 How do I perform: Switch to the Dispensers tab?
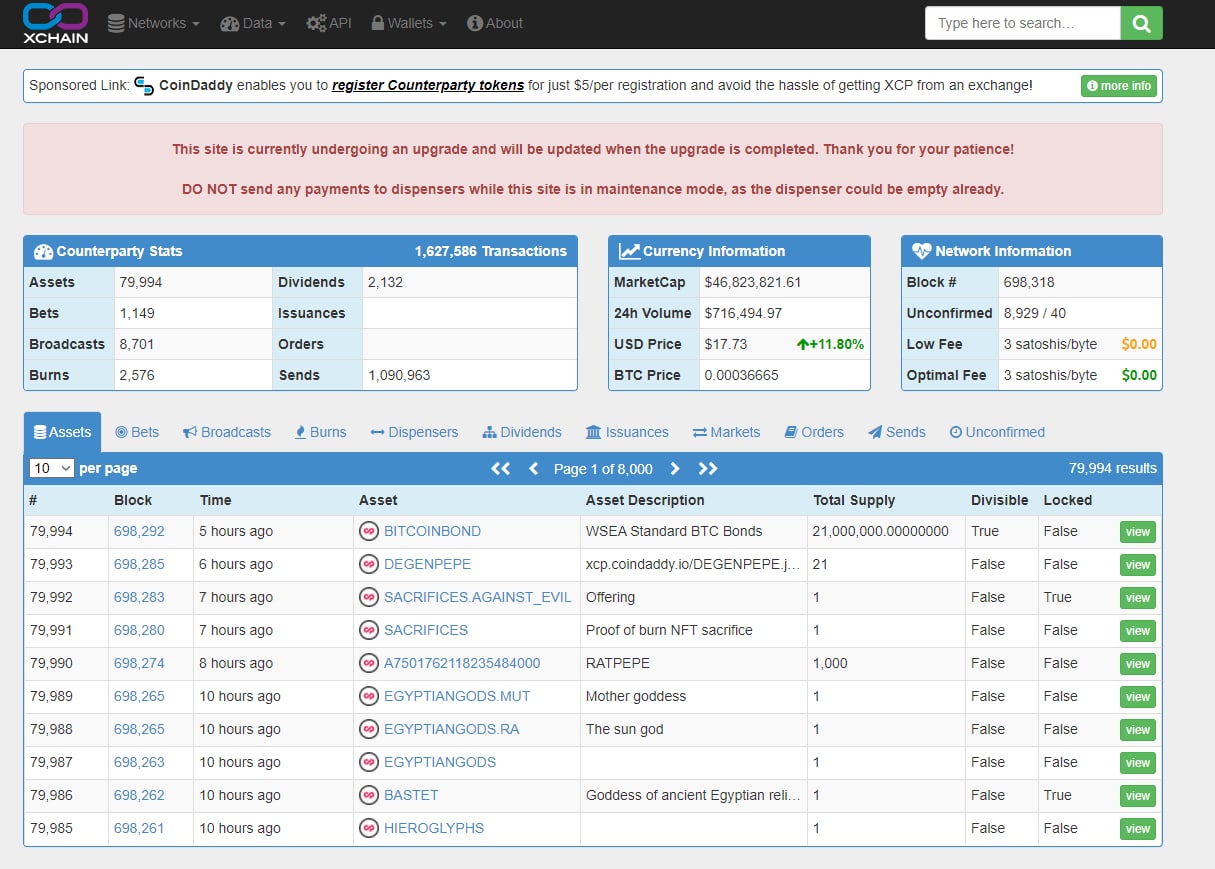click(x=414, y=432)
